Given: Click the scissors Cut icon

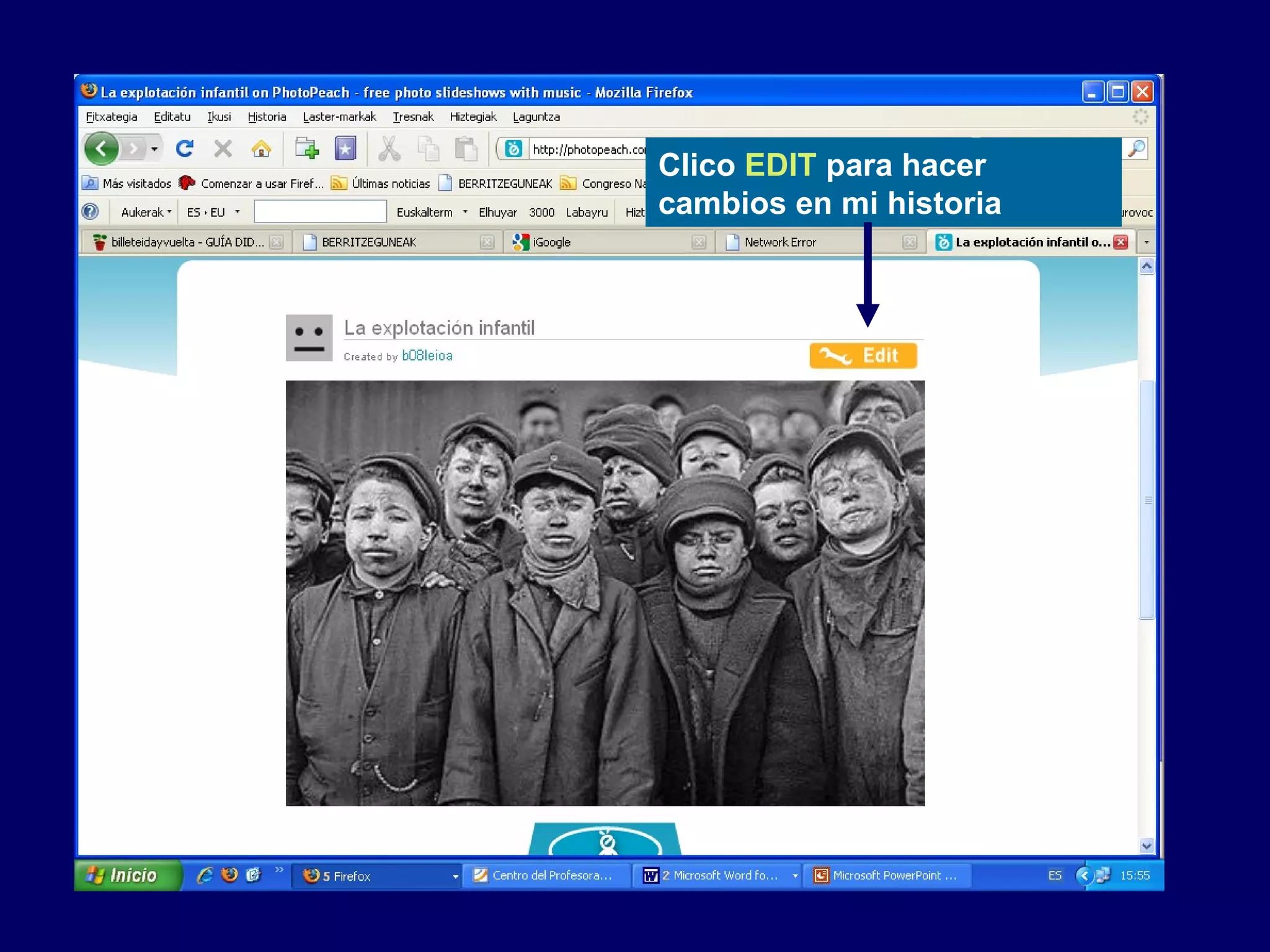Looking at the screenshot, I should tap(389, 149).
